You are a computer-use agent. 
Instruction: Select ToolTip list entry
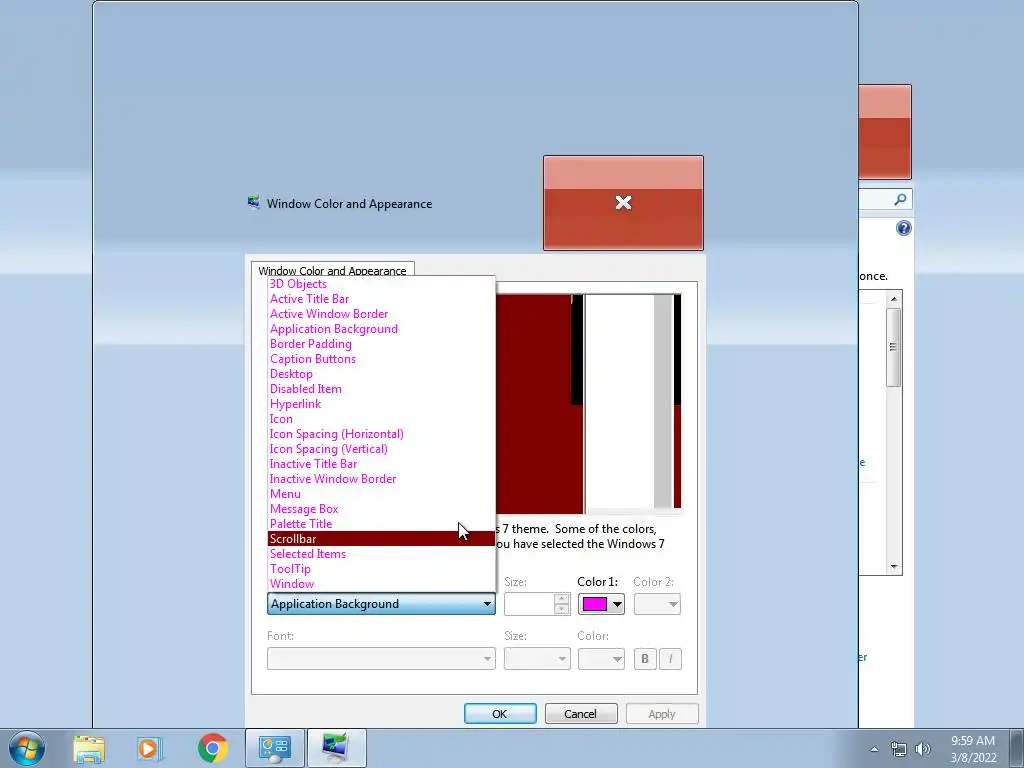click(381, 569)
